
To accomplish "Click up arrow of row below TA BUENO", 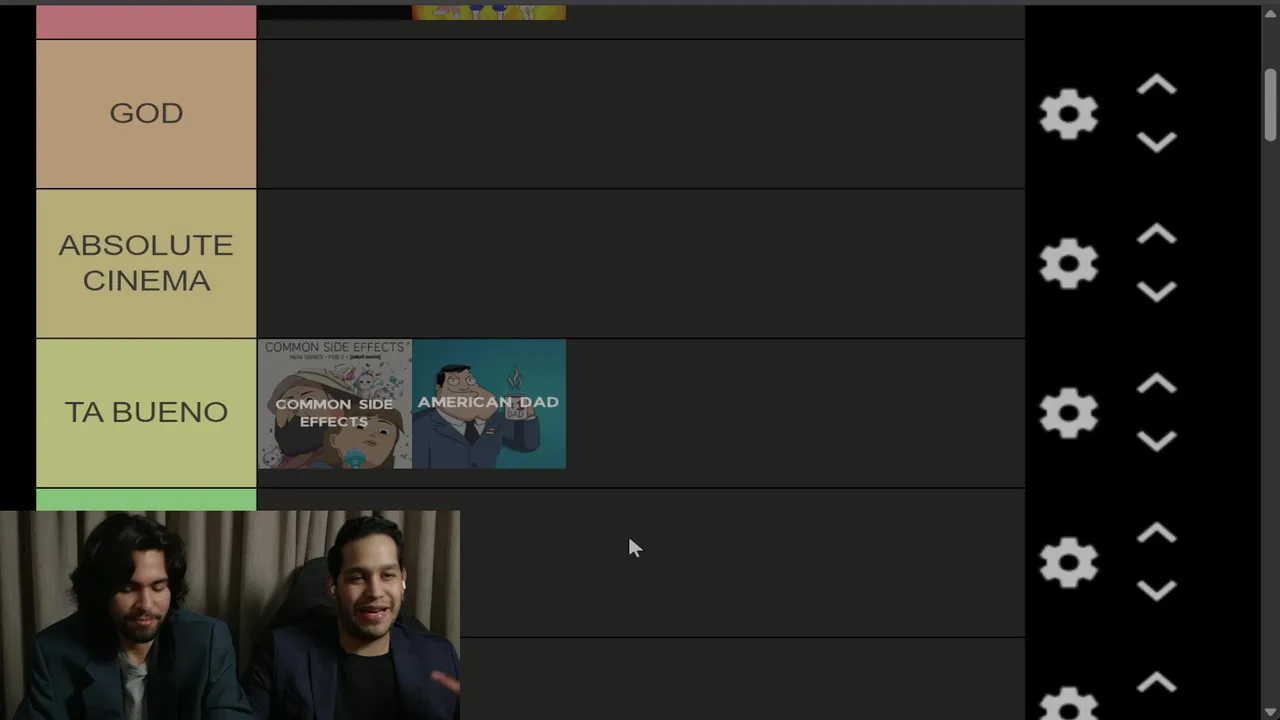I will click(x=1157, y=534).
